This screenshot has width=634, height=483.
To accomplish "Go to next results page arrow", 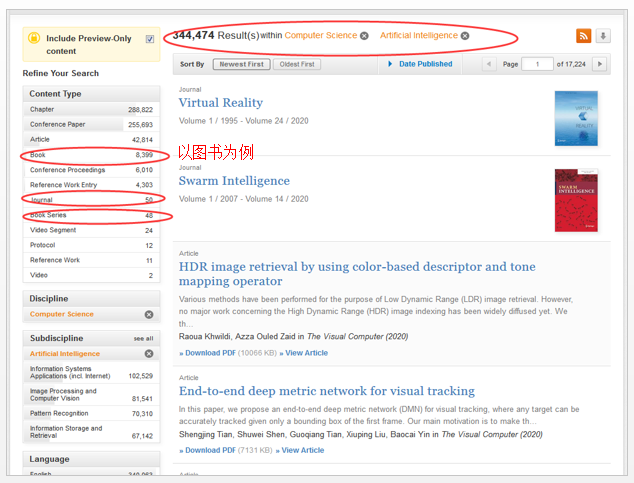I will pos(599,64).
